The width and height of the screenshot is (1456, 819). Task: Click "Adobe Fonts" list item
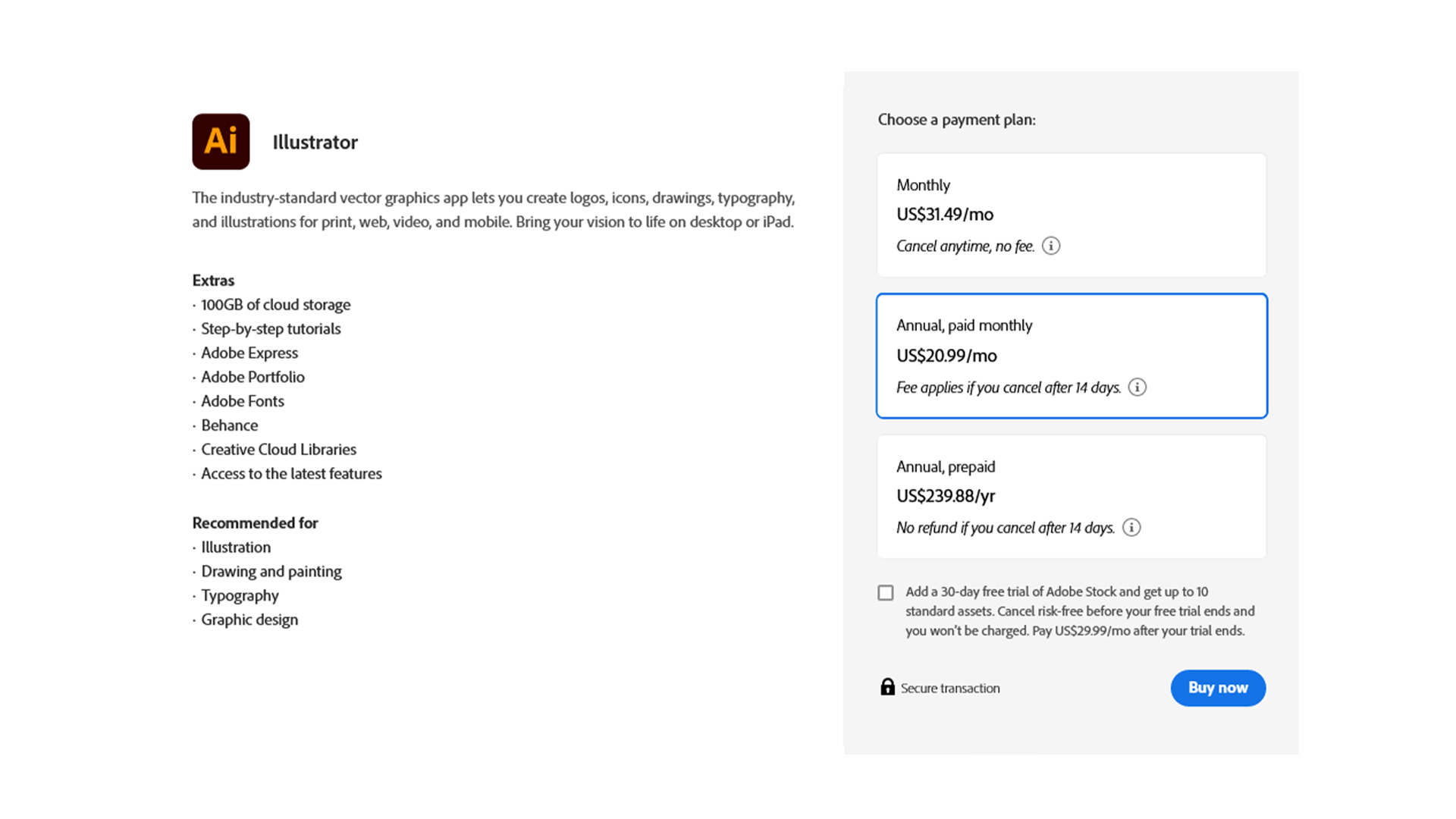coord(243,401)
